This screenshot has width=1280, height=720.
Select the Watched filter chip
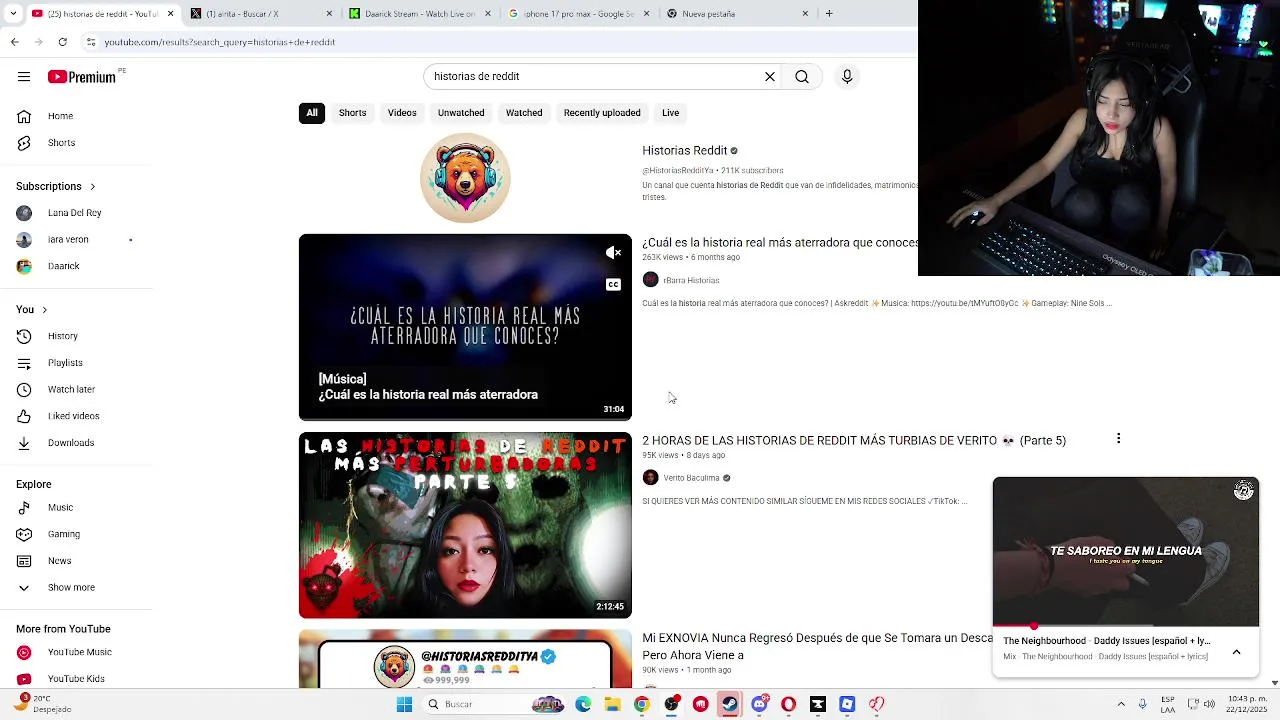(524, 113)
